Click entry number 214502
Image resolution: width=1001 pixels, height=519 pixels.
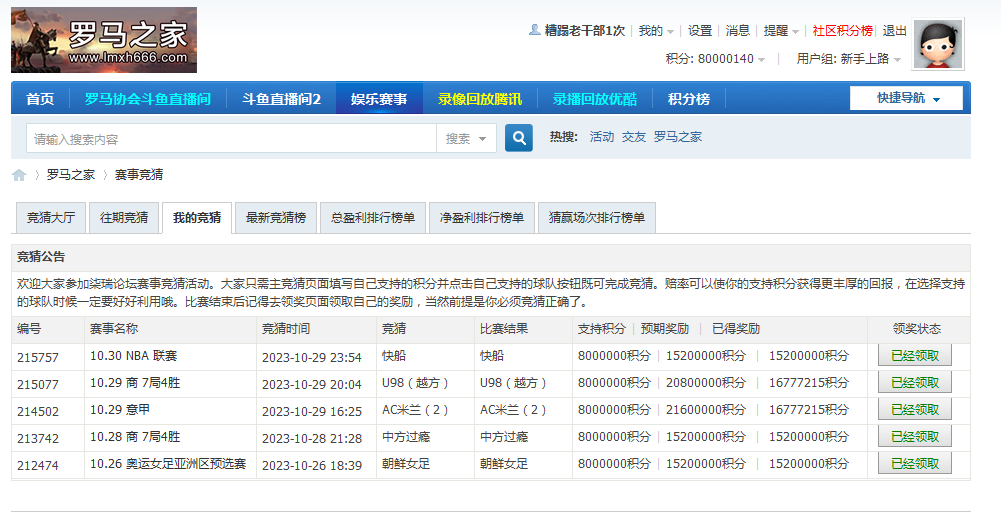(x=38, y=411)
